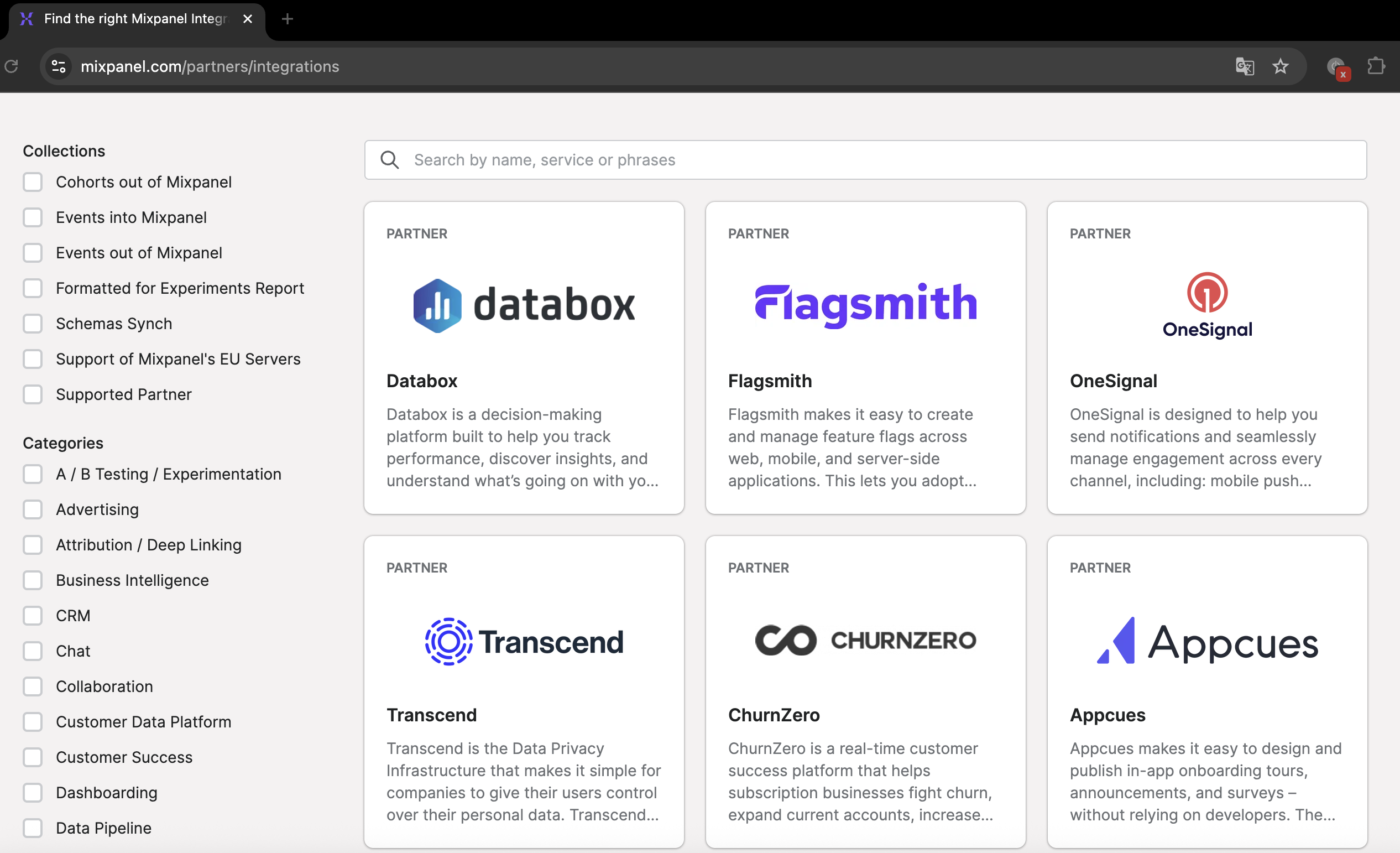The height and width of the screenshot is (853, 1400).
Task: Tick the Business Intelligence checkbox
Action: tap(33, 581)
